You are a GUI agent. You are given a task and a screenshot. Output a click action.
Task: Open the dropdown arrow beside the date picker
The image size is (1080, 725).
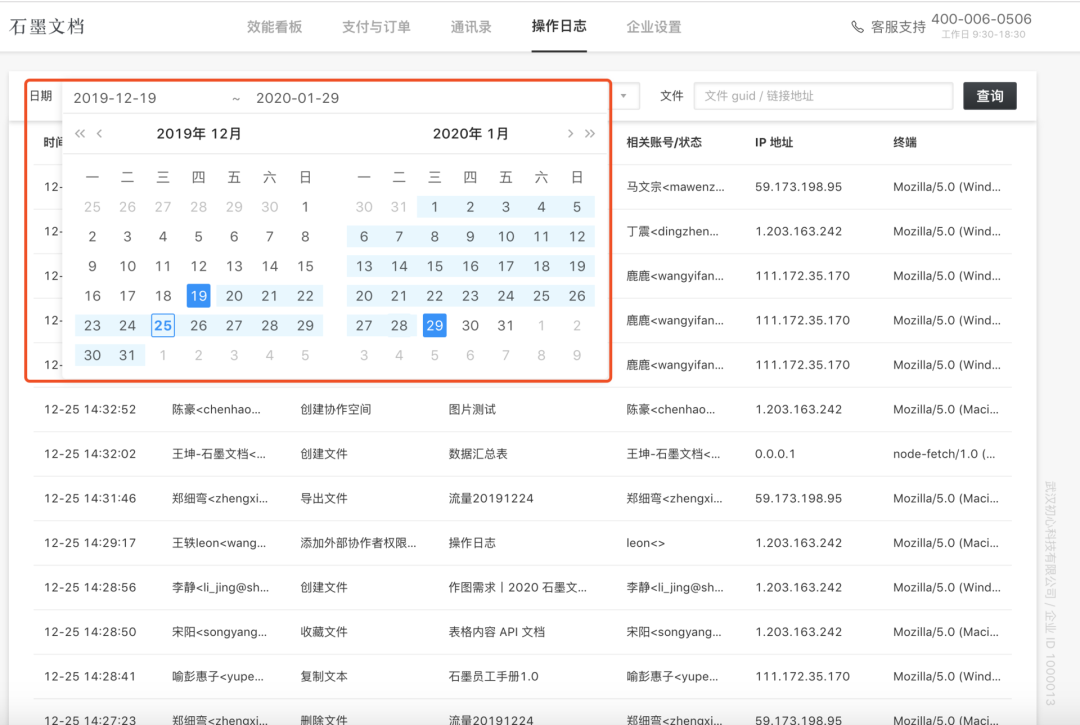(x=624, y=97)
